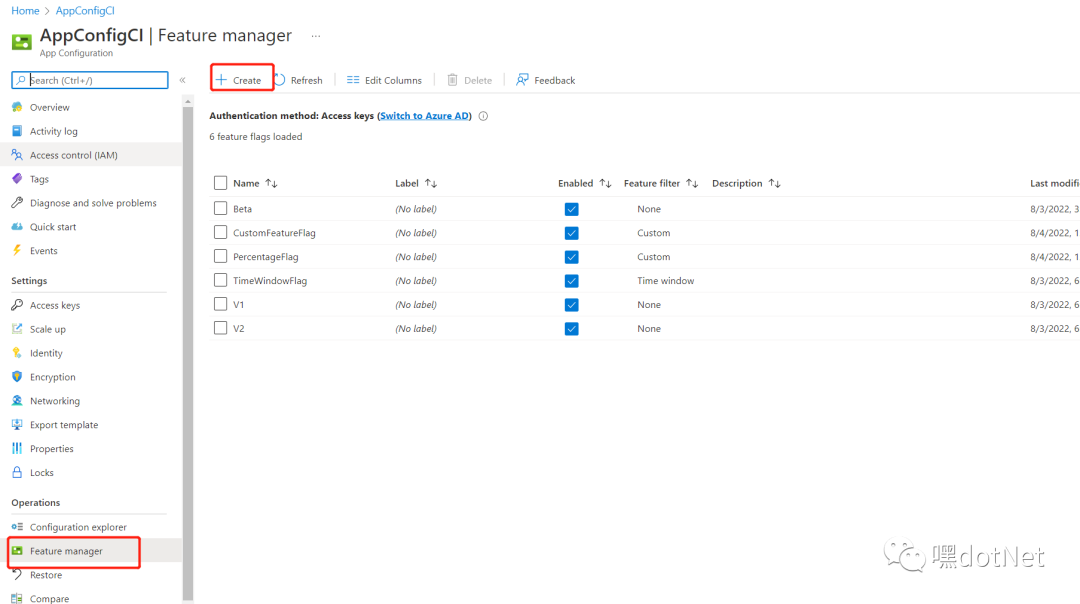Screen dimensions: 1080x604
Task: Sort by Enabled column arrows
Action: pos(605,183)
